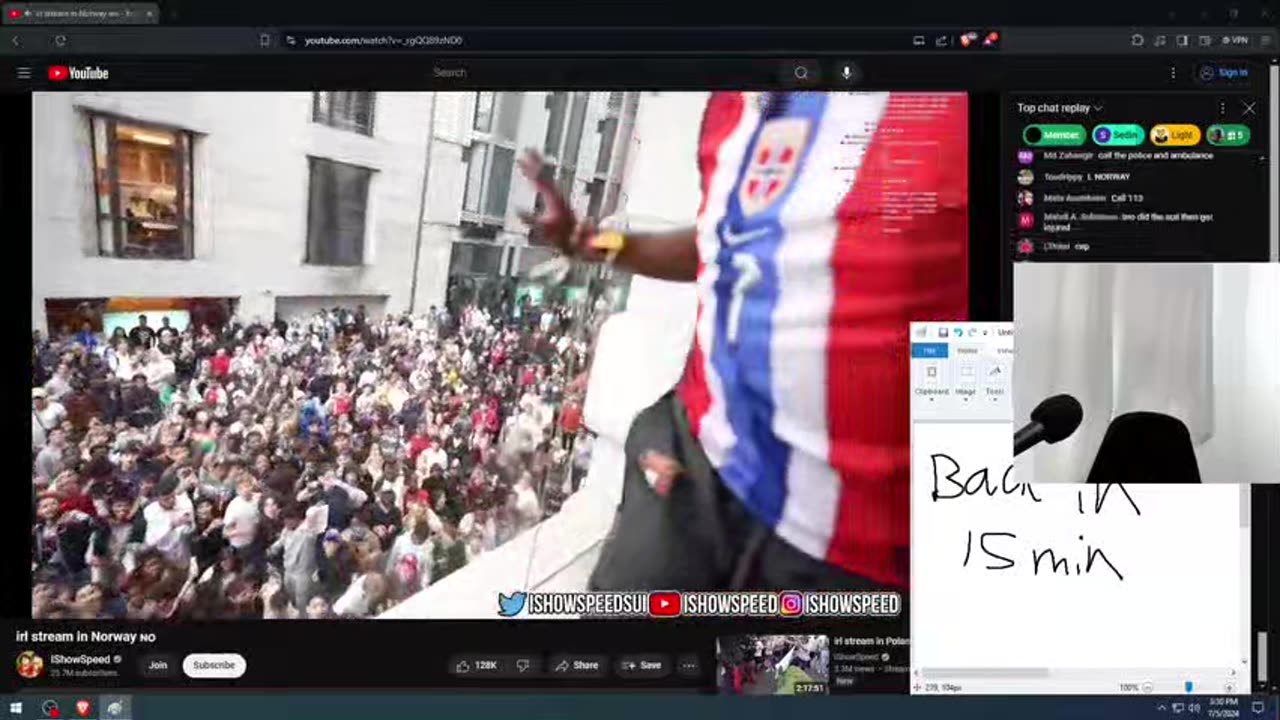Viewport: 1280px width, 720px height.
Task: Focus the YouTube search field
Action: [x=605, y=73]
